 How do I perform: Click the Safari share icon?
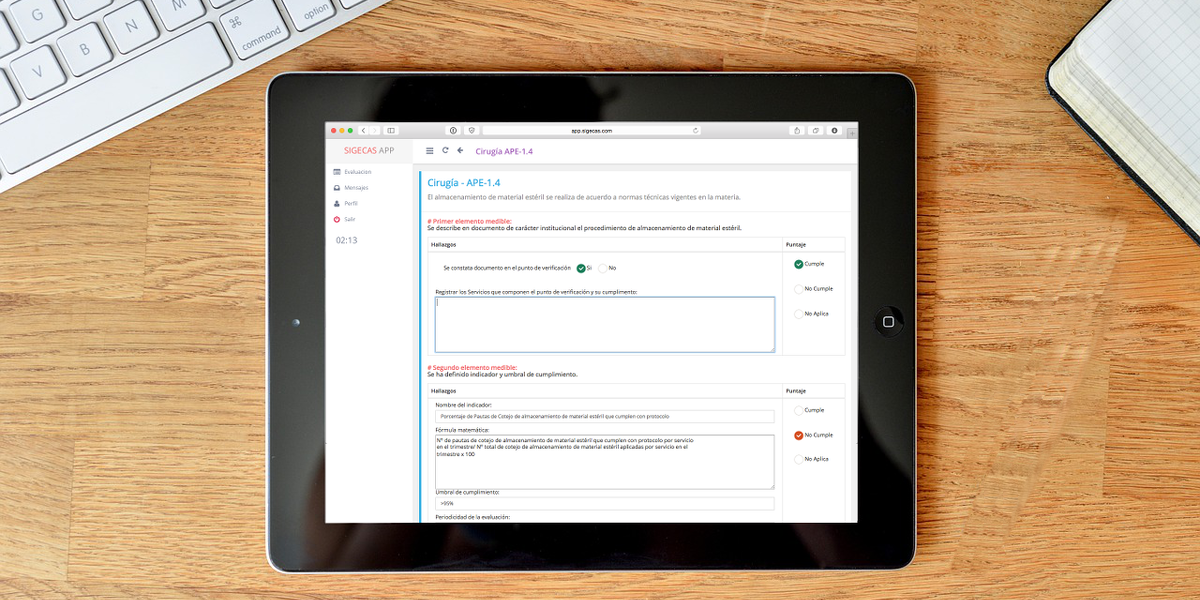pyautogui.click(x=797, y=130)
